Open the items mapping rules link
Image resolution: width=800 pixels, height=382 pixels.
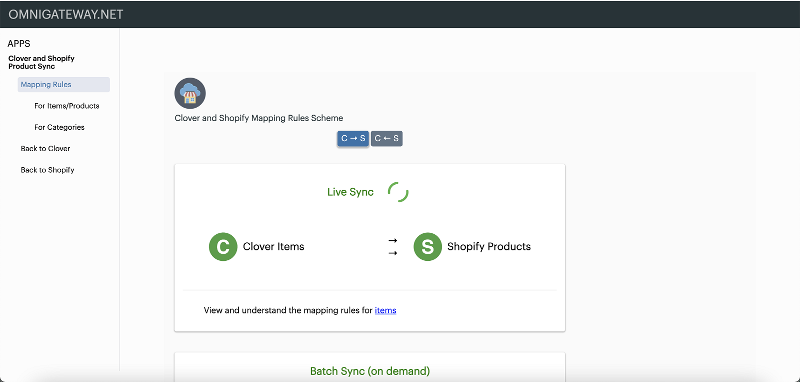(x=385, y=310)
